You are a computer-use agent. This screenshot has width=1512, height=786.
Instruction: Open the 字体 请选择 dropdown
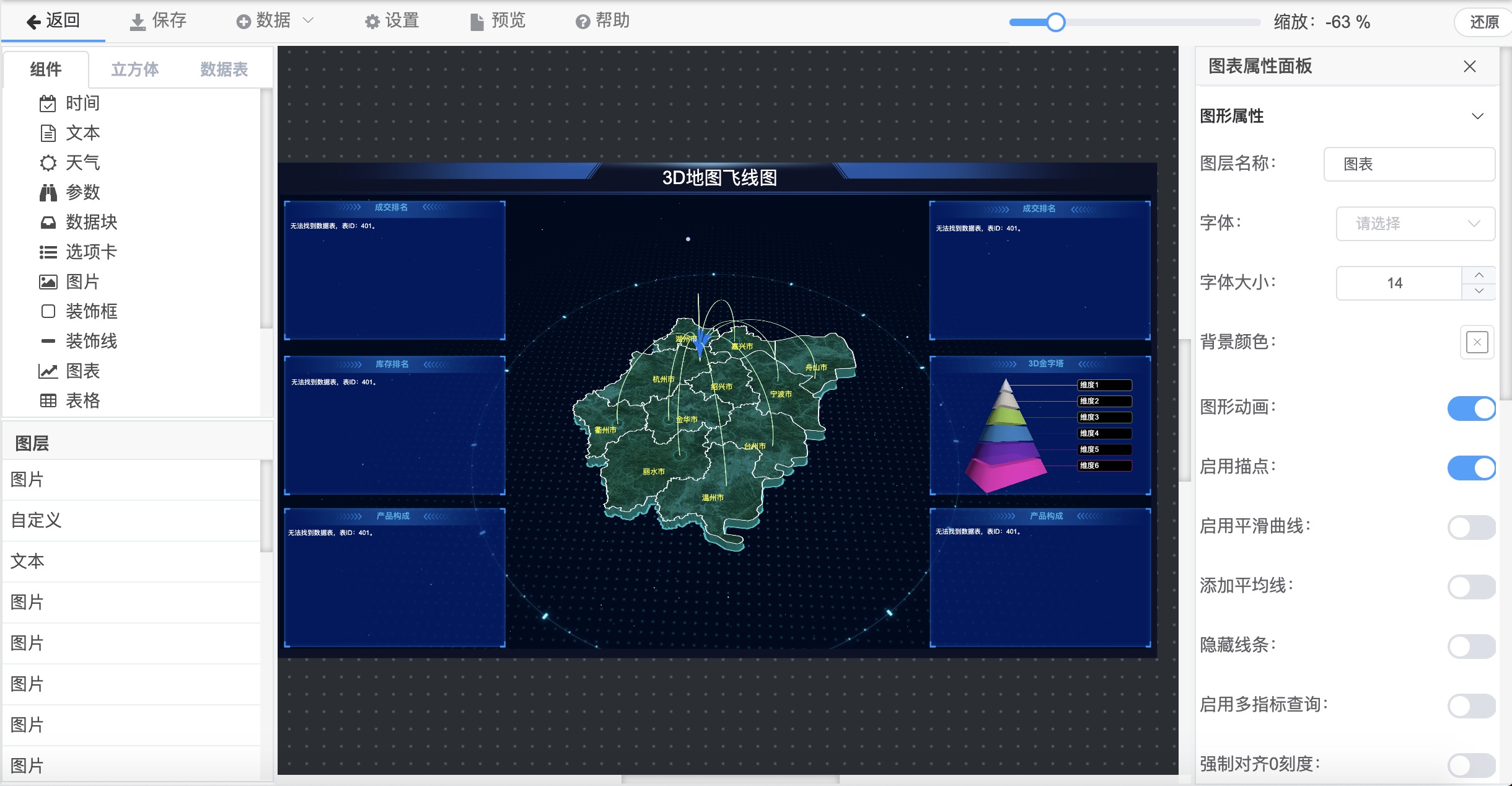(1415, 224)
